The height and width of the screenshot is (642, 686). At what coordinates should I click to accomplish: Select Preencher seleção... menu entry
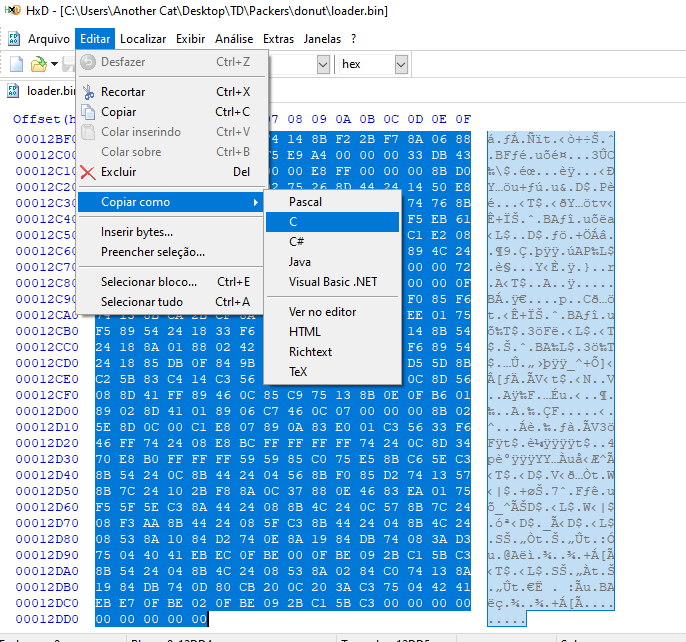[x=172, y=252]
